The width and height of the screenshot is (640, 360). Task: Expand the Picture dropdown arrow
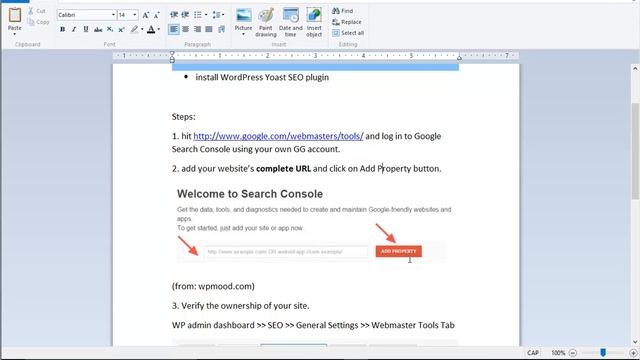pyautogui.click(x=243, y=34)
